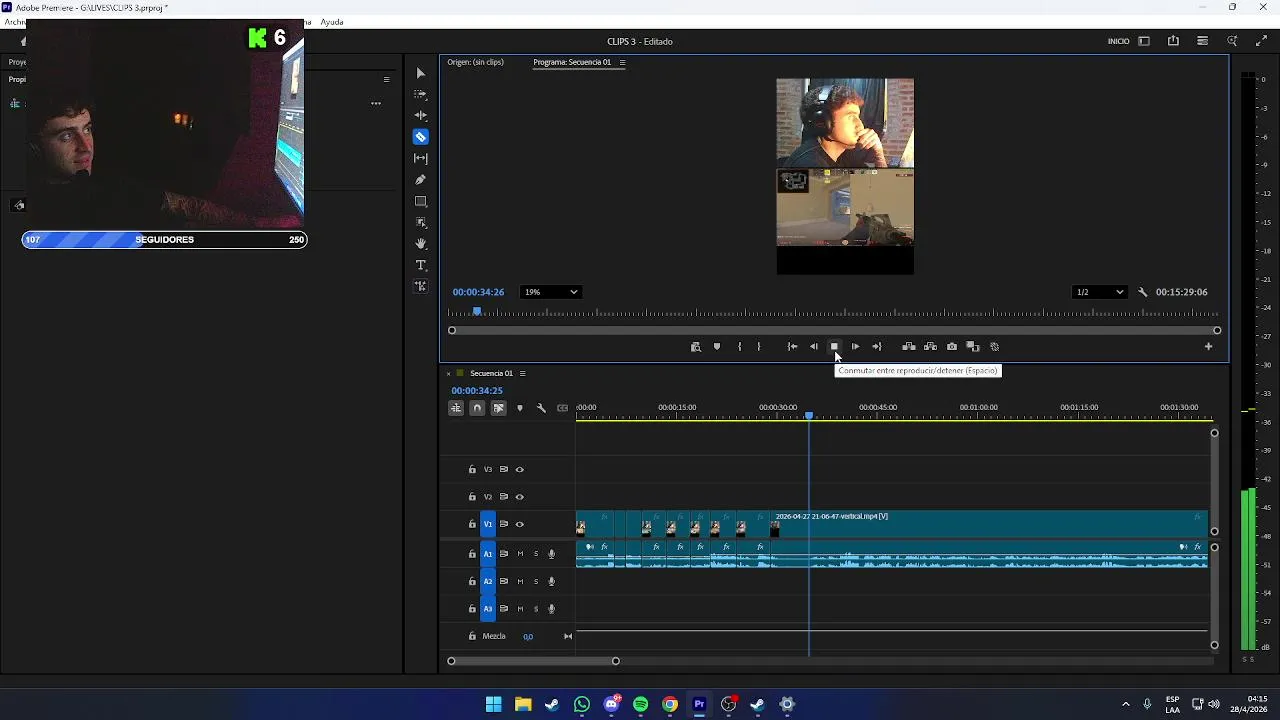Click Mark Out in the Program monitor
Screen dimensions: 1280x720
(759, 347)
